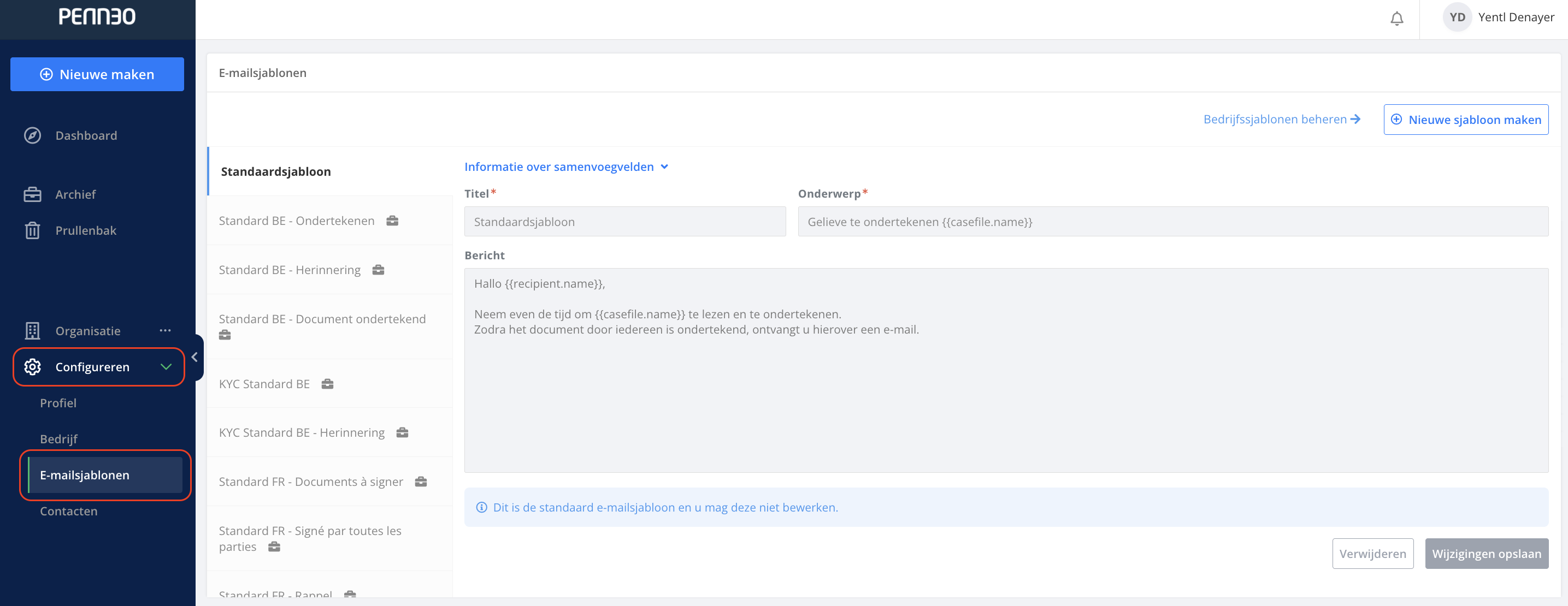Click the Dashboard compass icon
Viewport: 1568px width, 606px height.
(32, 135)
